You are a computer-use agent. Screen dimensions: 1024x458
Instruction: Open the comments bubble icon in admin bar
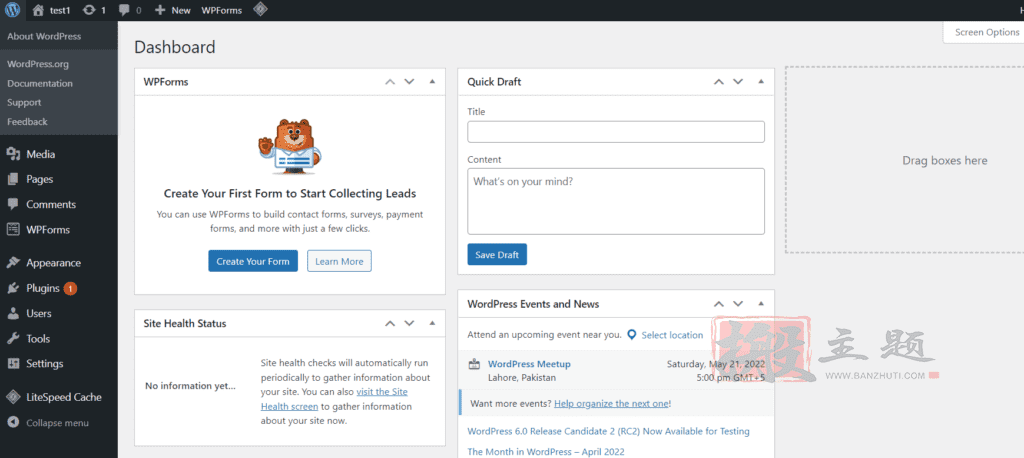125,10
